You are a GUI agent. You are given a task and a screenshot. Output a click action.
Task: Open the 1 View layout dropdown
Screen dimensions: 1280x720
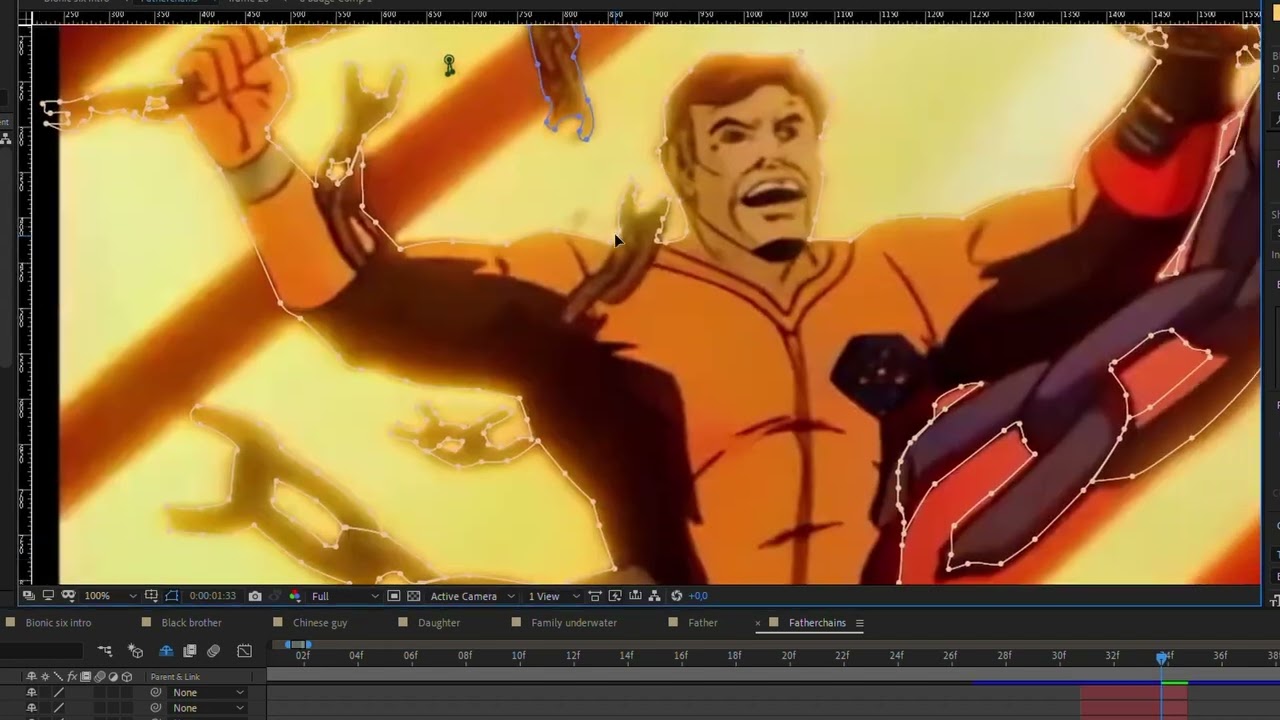555,596
